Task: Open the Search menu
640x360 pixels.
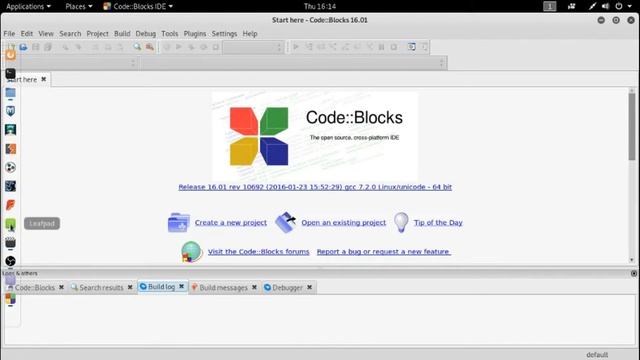Action: click(x=70, y=33)
